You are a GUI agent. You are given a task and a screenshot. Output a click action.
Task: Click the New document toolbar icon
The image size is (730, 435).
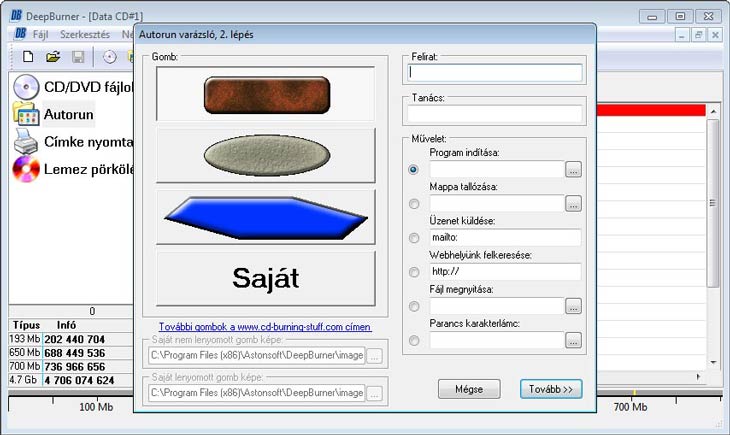tap(28, 57)
